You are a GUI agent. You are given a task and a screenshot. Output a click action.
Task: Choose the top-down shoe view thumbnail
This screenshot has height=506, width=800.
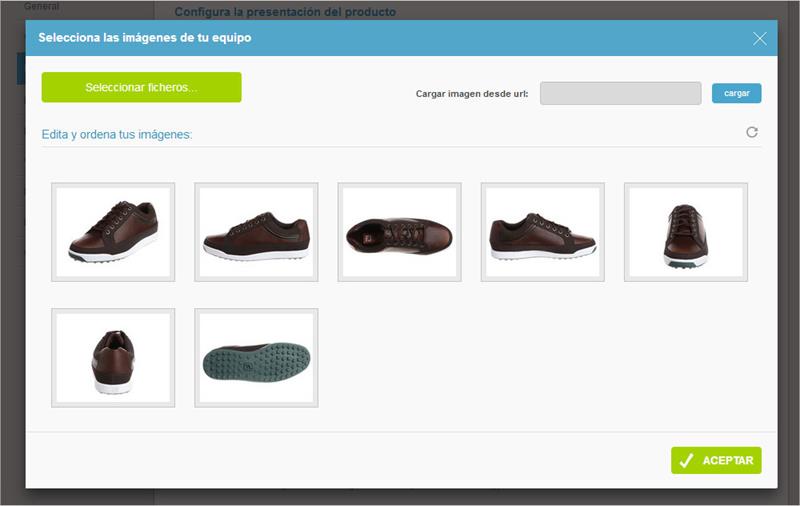pyautogui.click(x=399, y=232)
